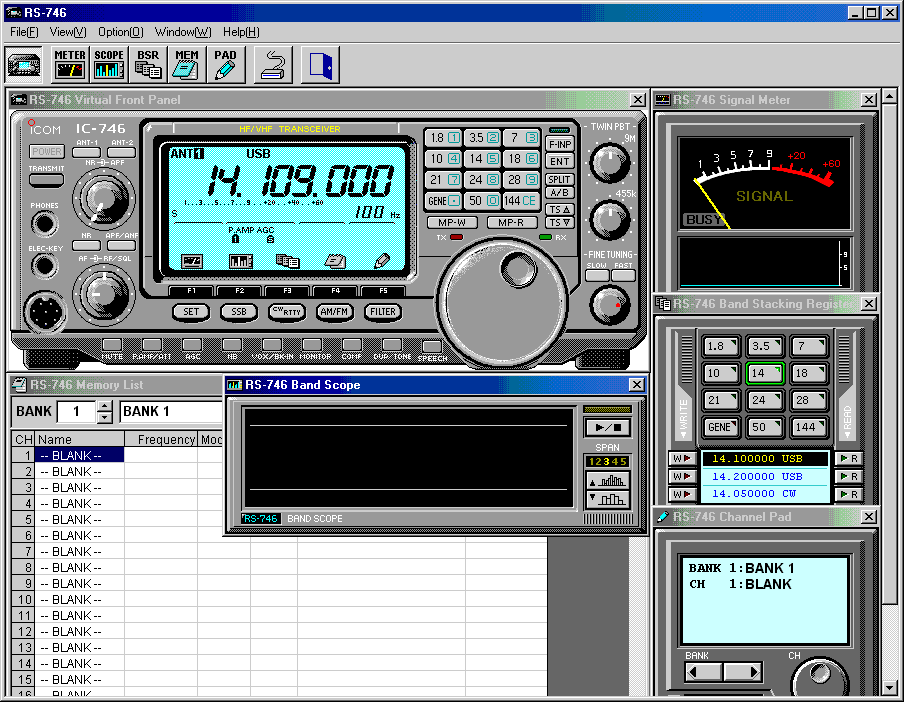
Task: Click the CW/RTTY mode button
Action: pyautogui.click(x=287, y=312)
